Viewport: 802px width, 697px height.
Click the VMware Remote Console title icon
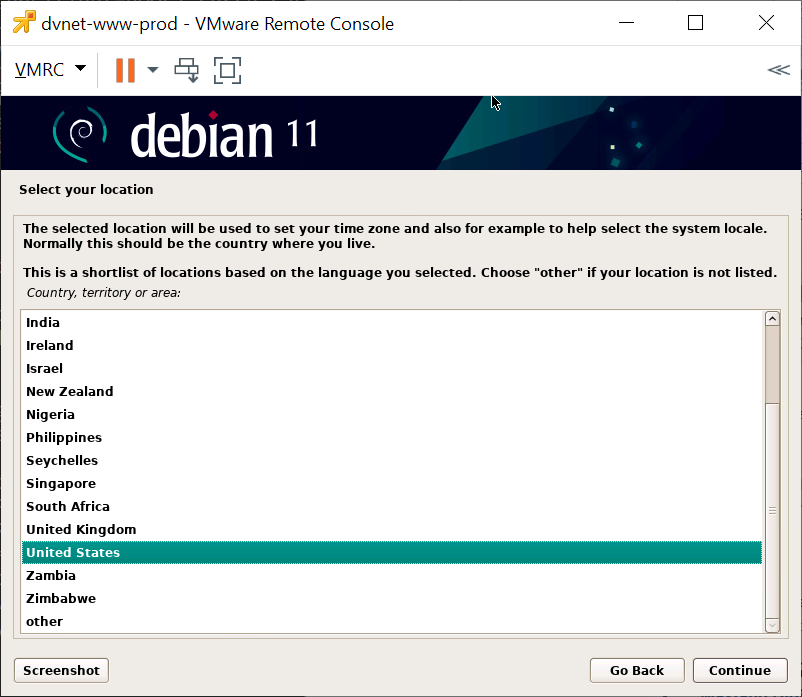[23, 23]
